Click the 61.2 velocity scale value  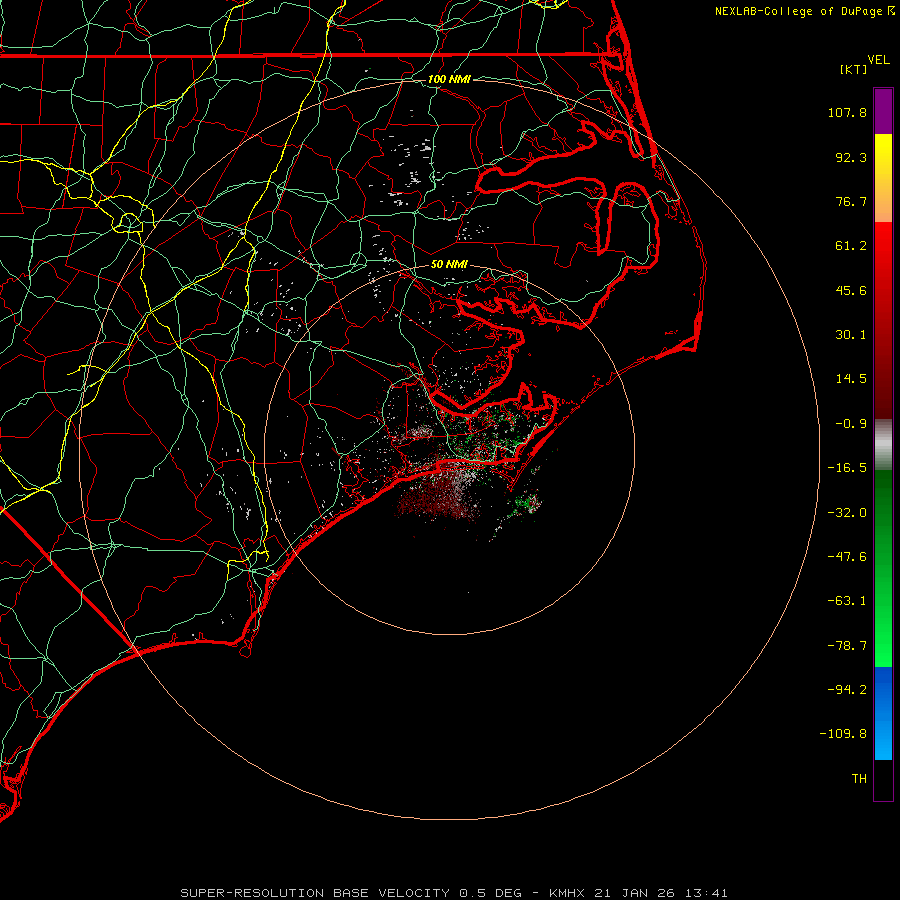pos(851,246)
